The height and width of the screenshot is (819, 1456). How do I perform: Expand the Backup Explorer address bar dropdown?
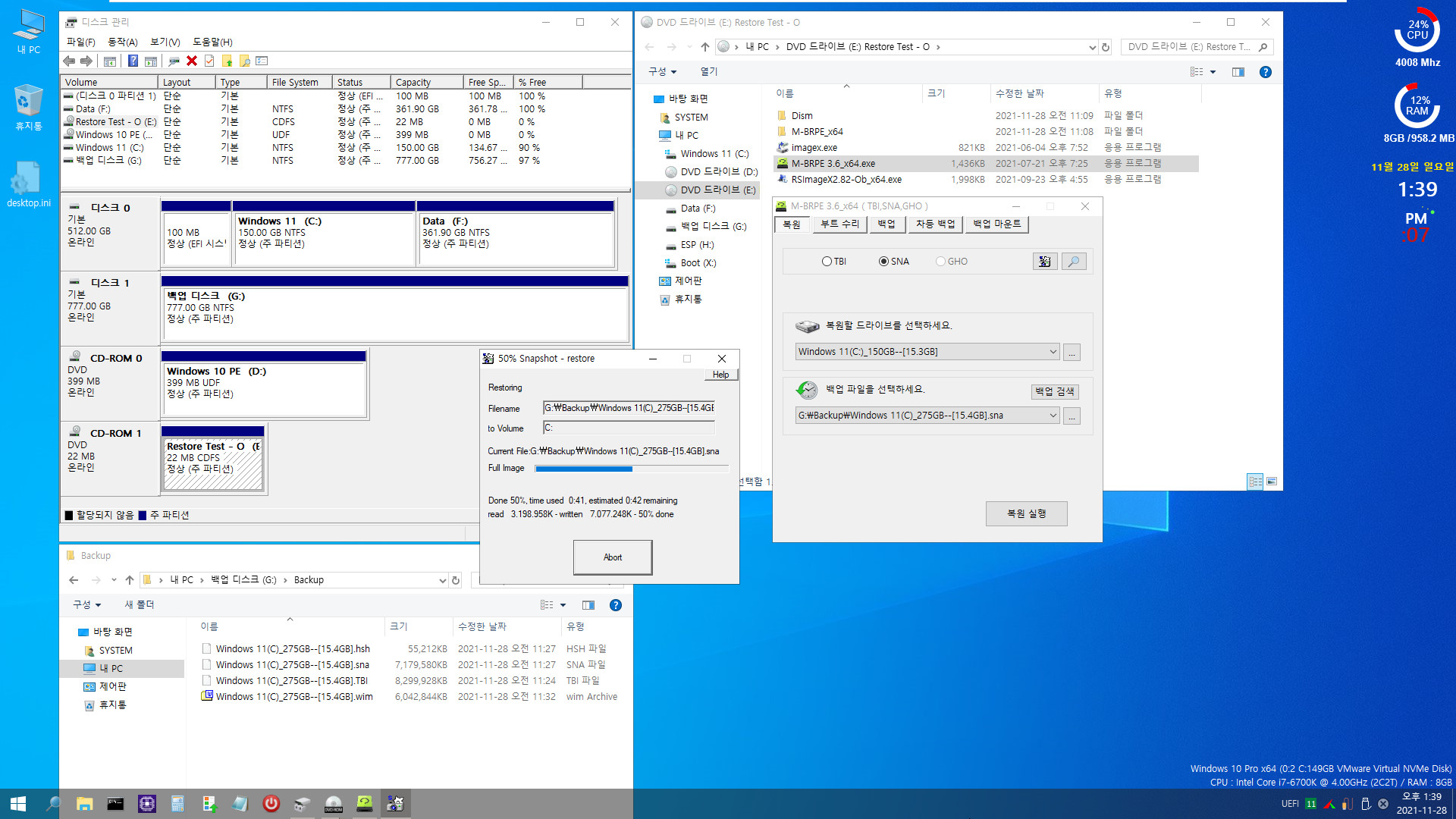coord(443,580)
